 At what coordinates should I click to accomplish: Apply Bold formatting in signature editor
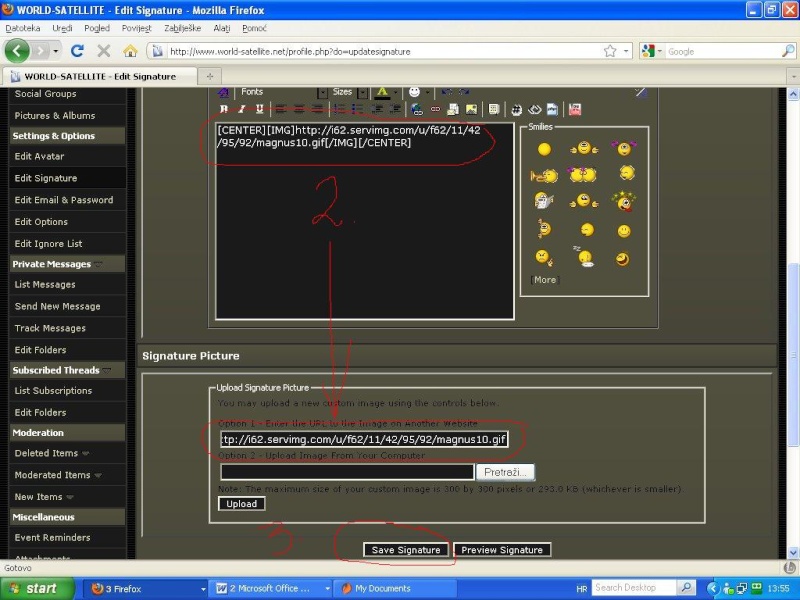point(223,109)
